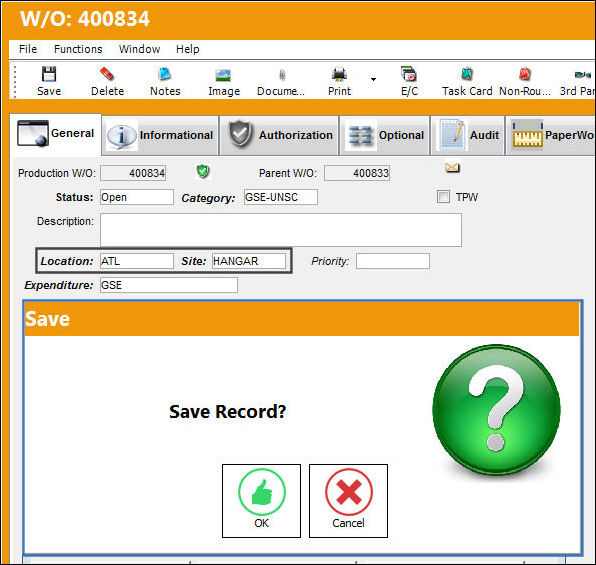Switch to the Optional tab
The image size is (596, 565).
point(385,135)
